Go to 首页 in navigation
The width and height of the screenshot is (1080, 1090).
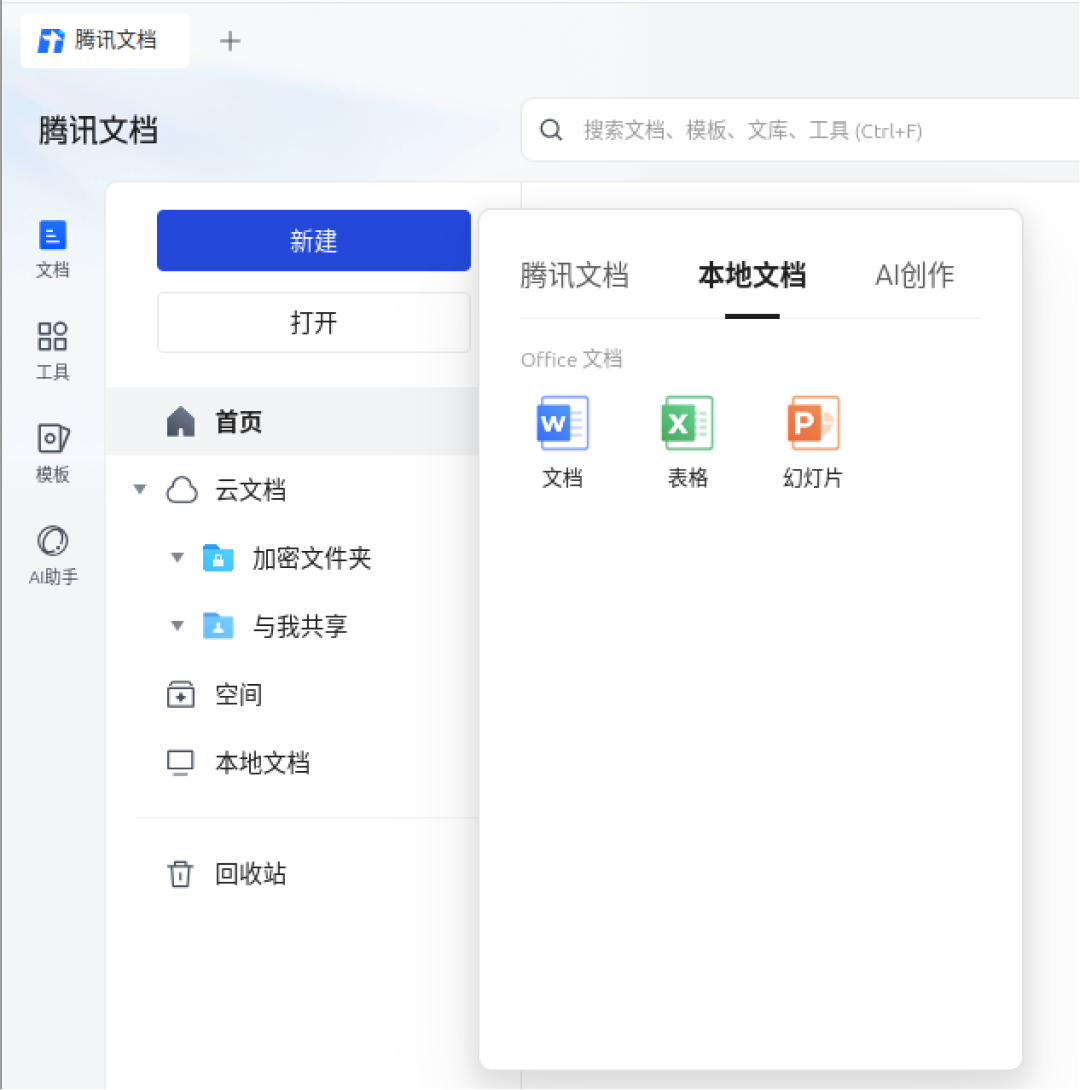pos(292,421)
